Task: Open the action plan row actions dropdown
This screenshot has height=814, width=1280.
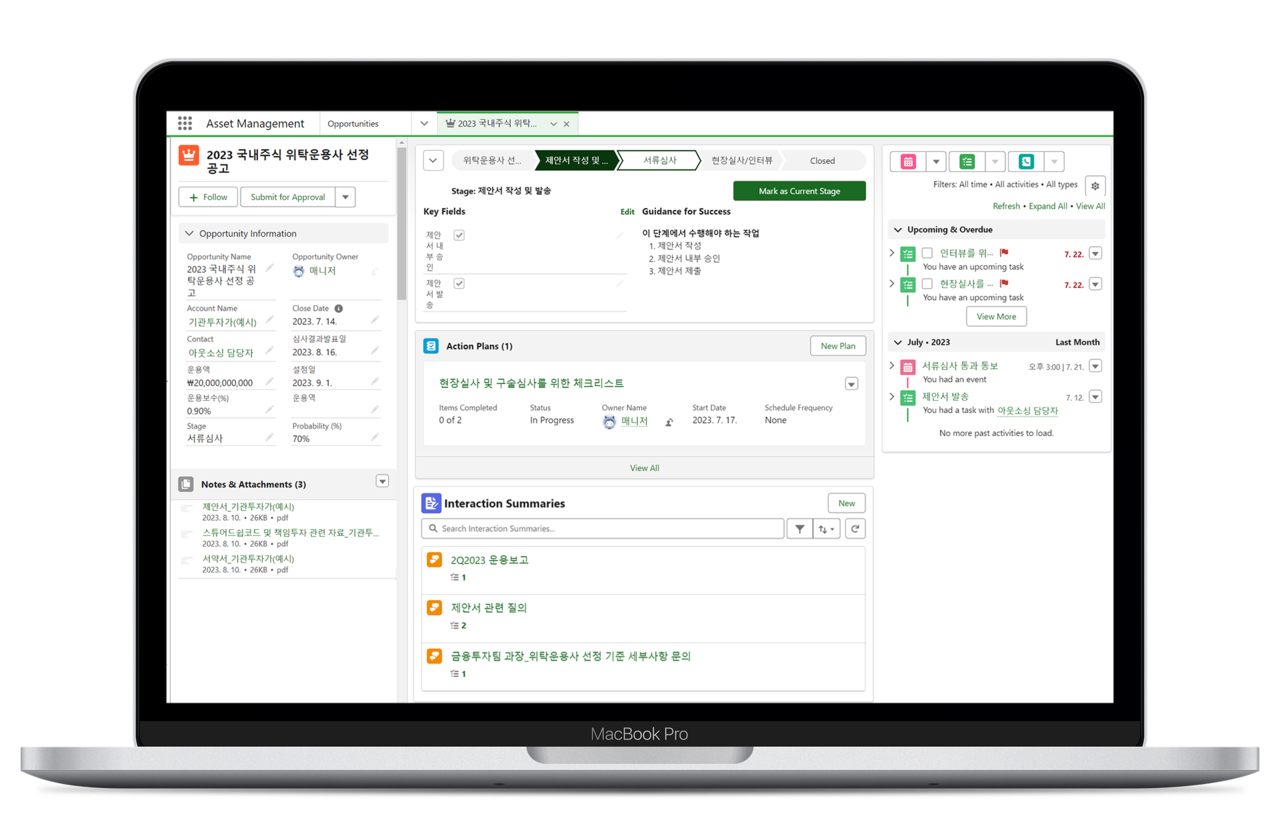Action: point(851,384)
